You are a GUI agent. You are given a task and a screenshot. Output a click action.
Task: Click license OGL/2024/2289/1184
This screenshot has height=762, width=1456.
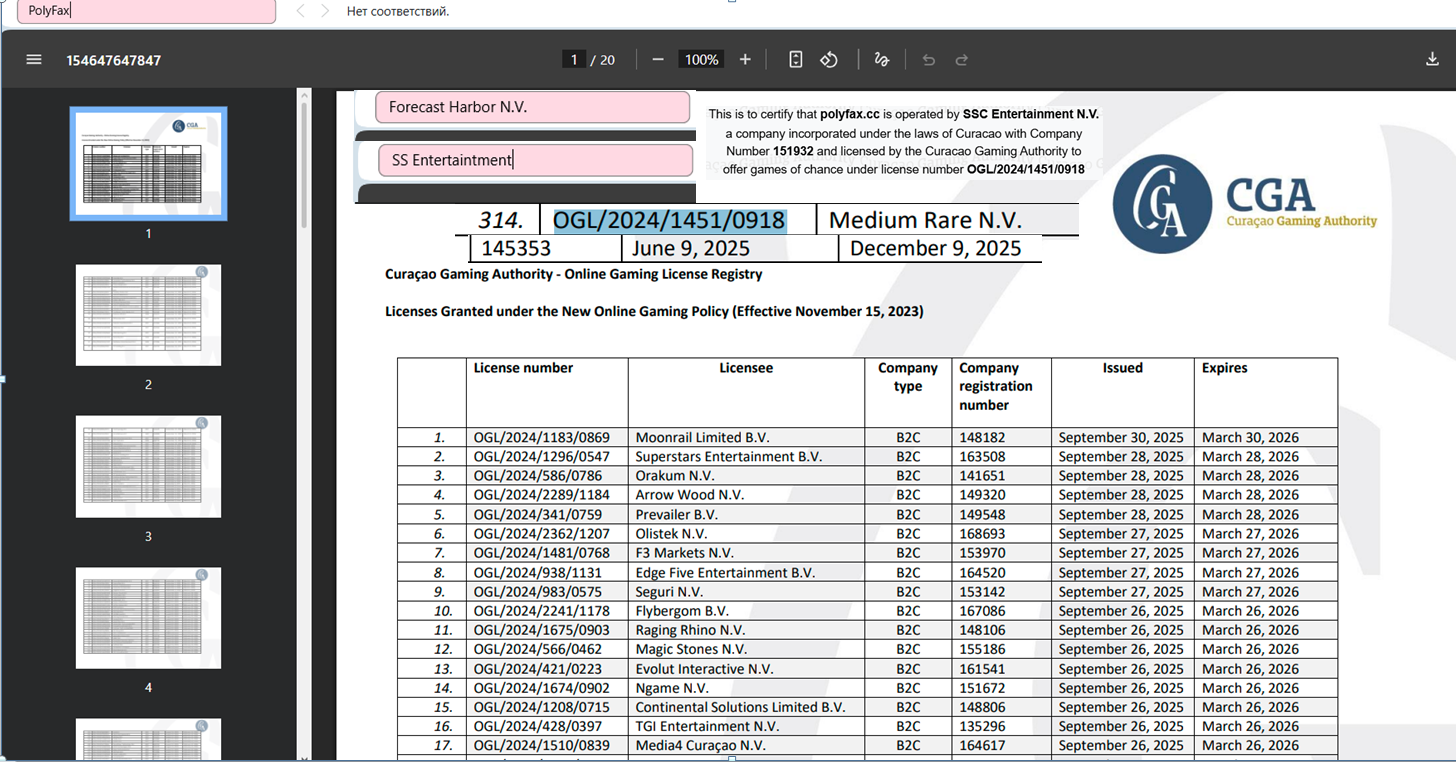542,495
